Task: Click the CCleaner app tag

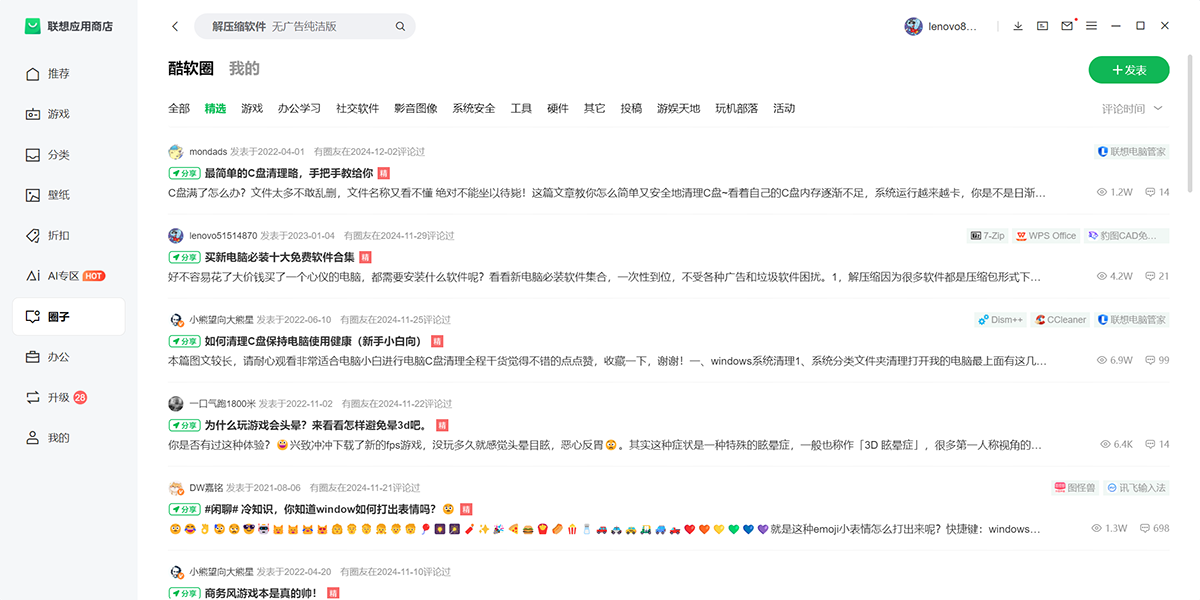Action: (x=1060, y=320)
